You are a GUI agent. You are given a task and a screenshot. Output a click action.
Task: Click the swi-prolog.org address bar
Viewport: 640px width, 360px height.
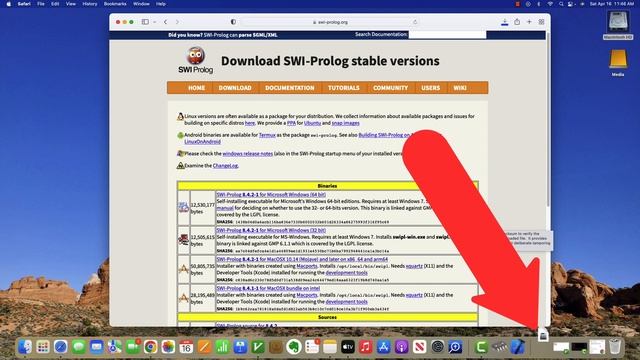(330, 22)
